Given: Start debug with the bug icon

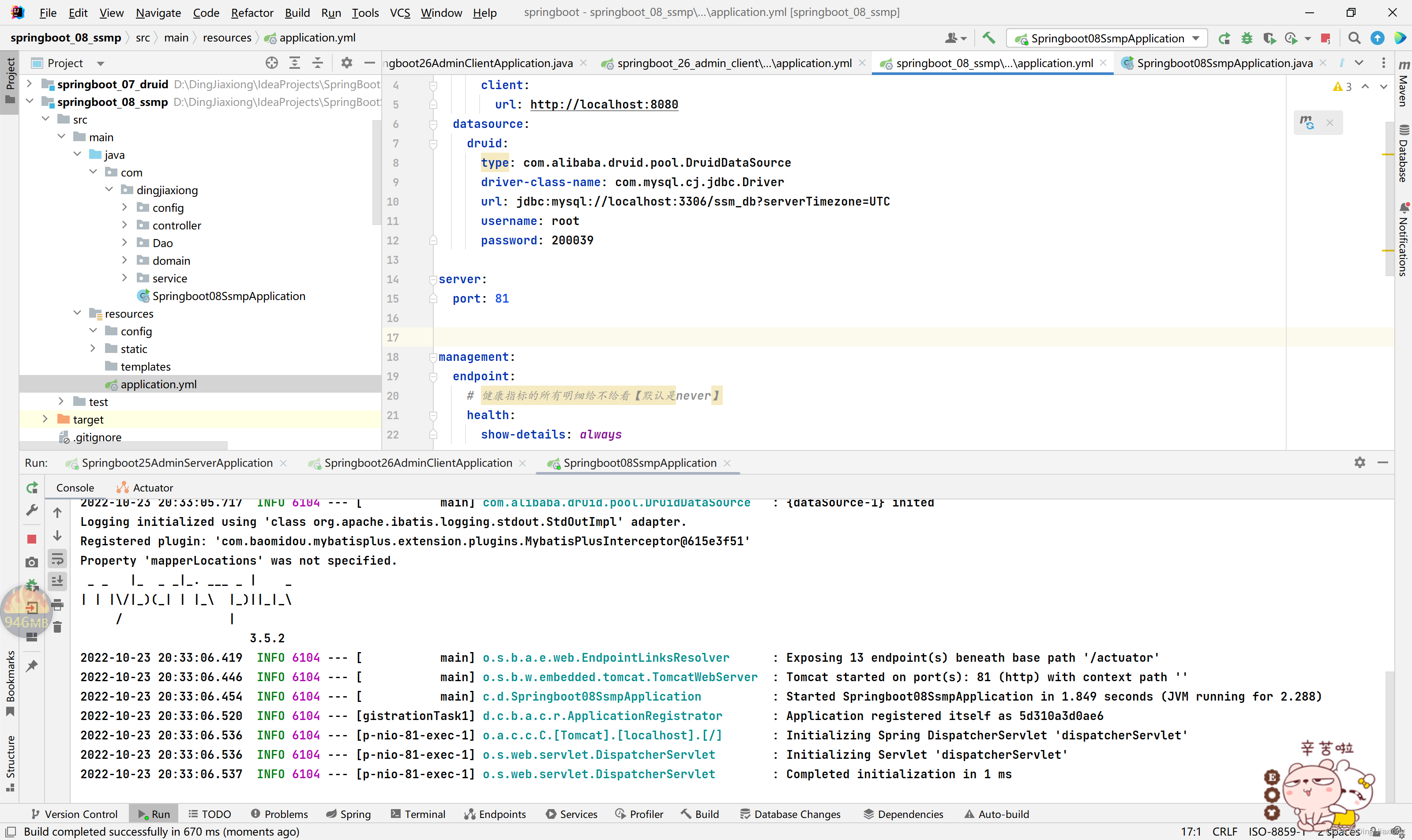Looking at the screenshot, I should coord(1247,38).
